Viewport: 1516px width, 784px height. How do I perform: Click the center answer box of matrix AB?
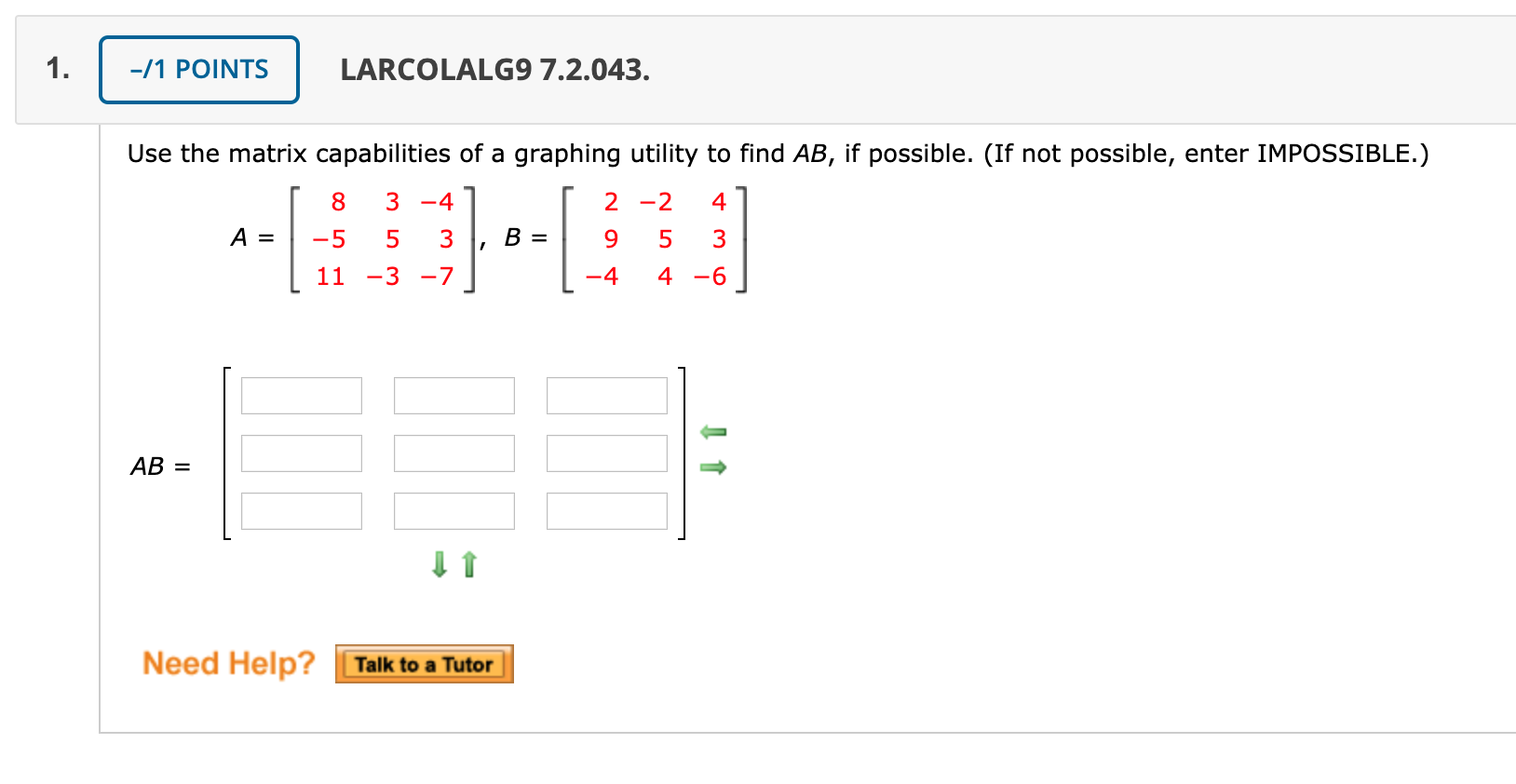pos(454,453)
